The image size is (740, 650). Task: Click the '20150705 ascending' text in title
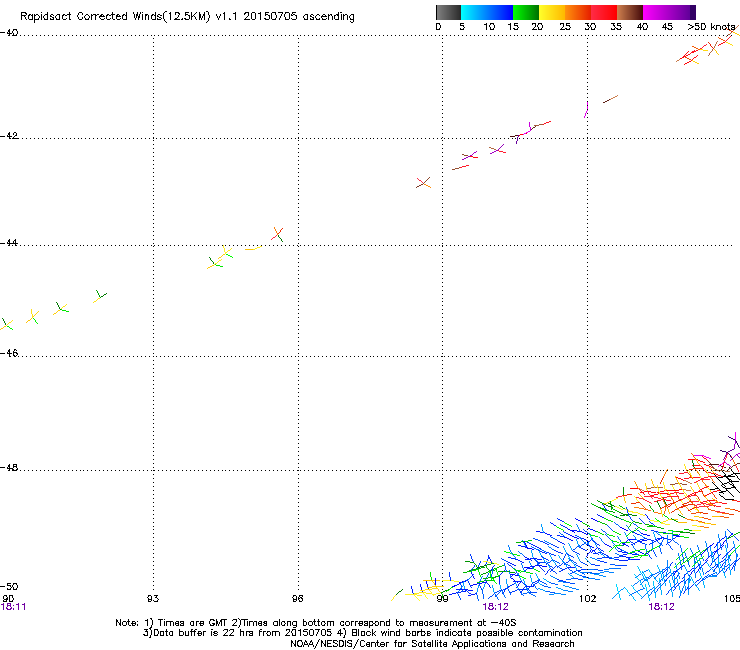[x=299, y=17]
